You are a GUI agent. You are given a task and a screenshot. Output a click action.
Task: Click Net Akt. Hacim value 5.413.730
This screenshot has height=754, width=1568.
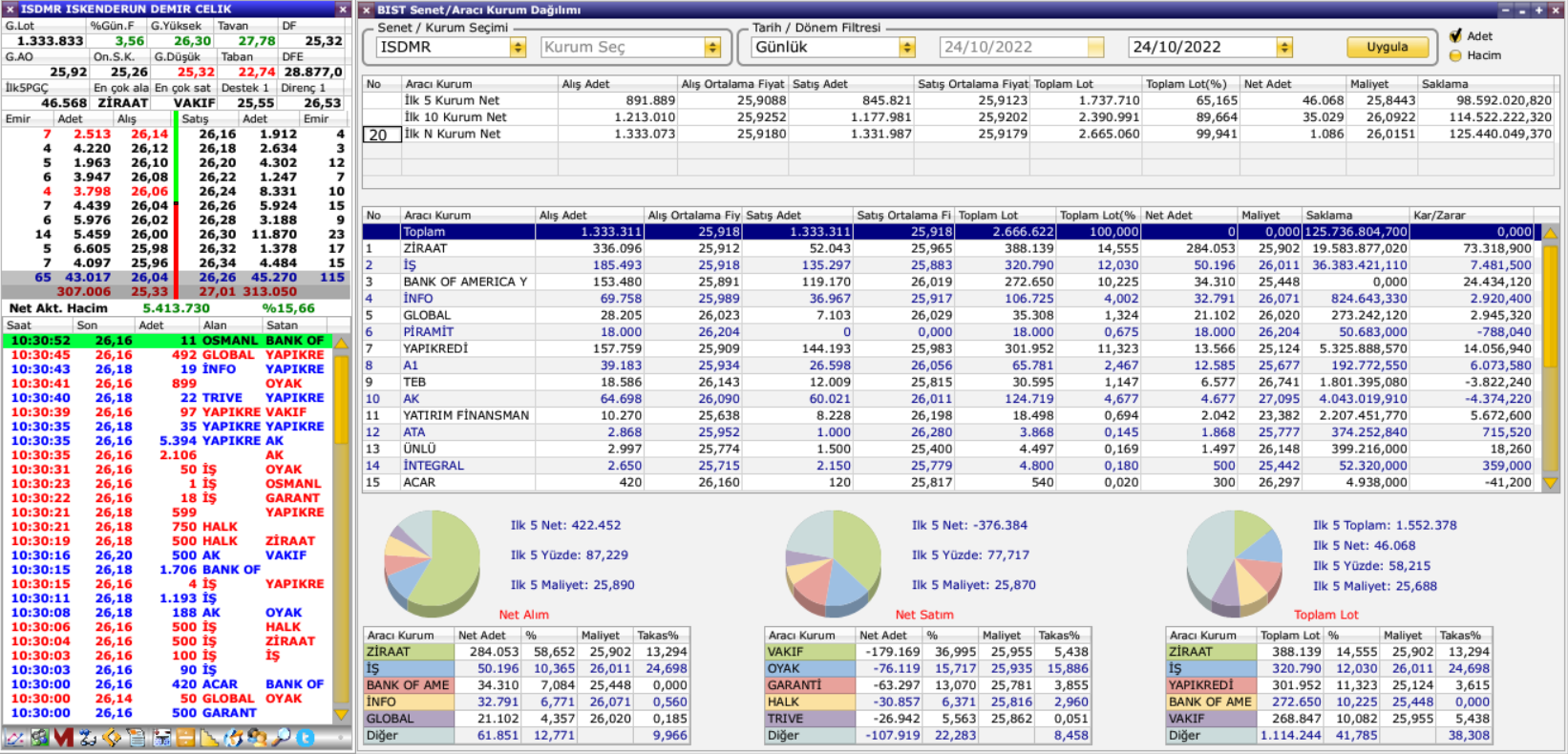pos(176,308)
